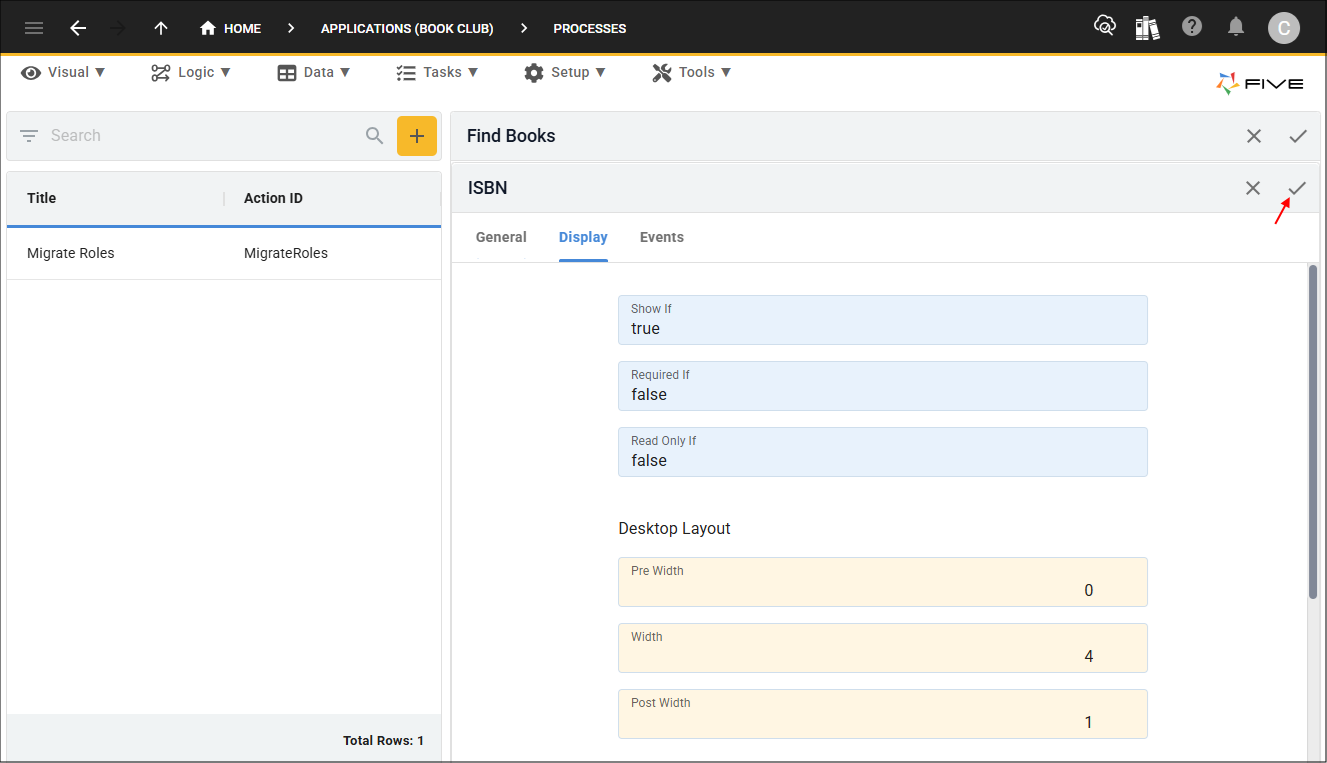
Task: Click the magnifier search icon
Action: 375,136
